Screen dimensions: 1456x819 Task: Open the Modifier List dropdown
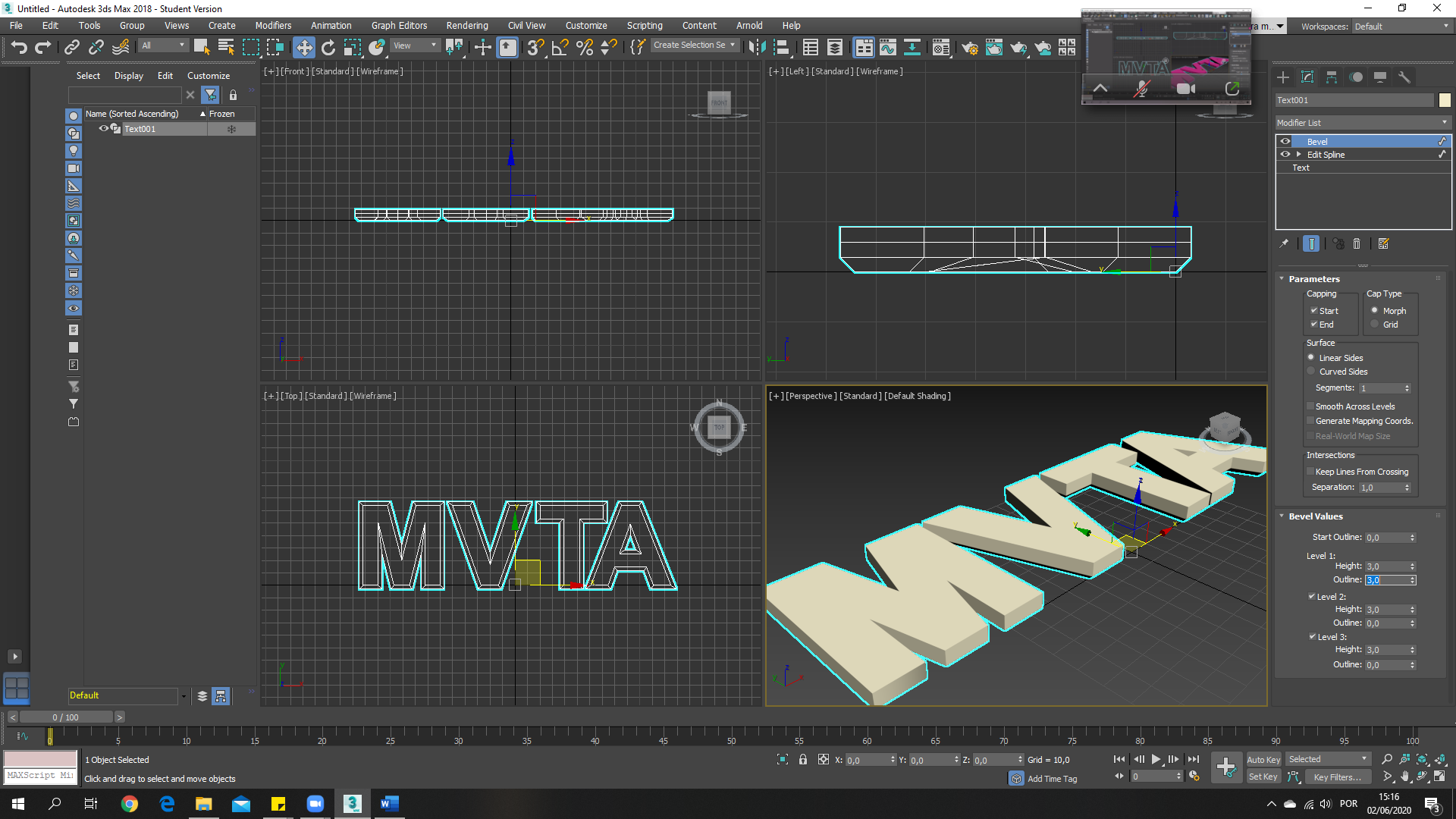tap(1362, 123)
